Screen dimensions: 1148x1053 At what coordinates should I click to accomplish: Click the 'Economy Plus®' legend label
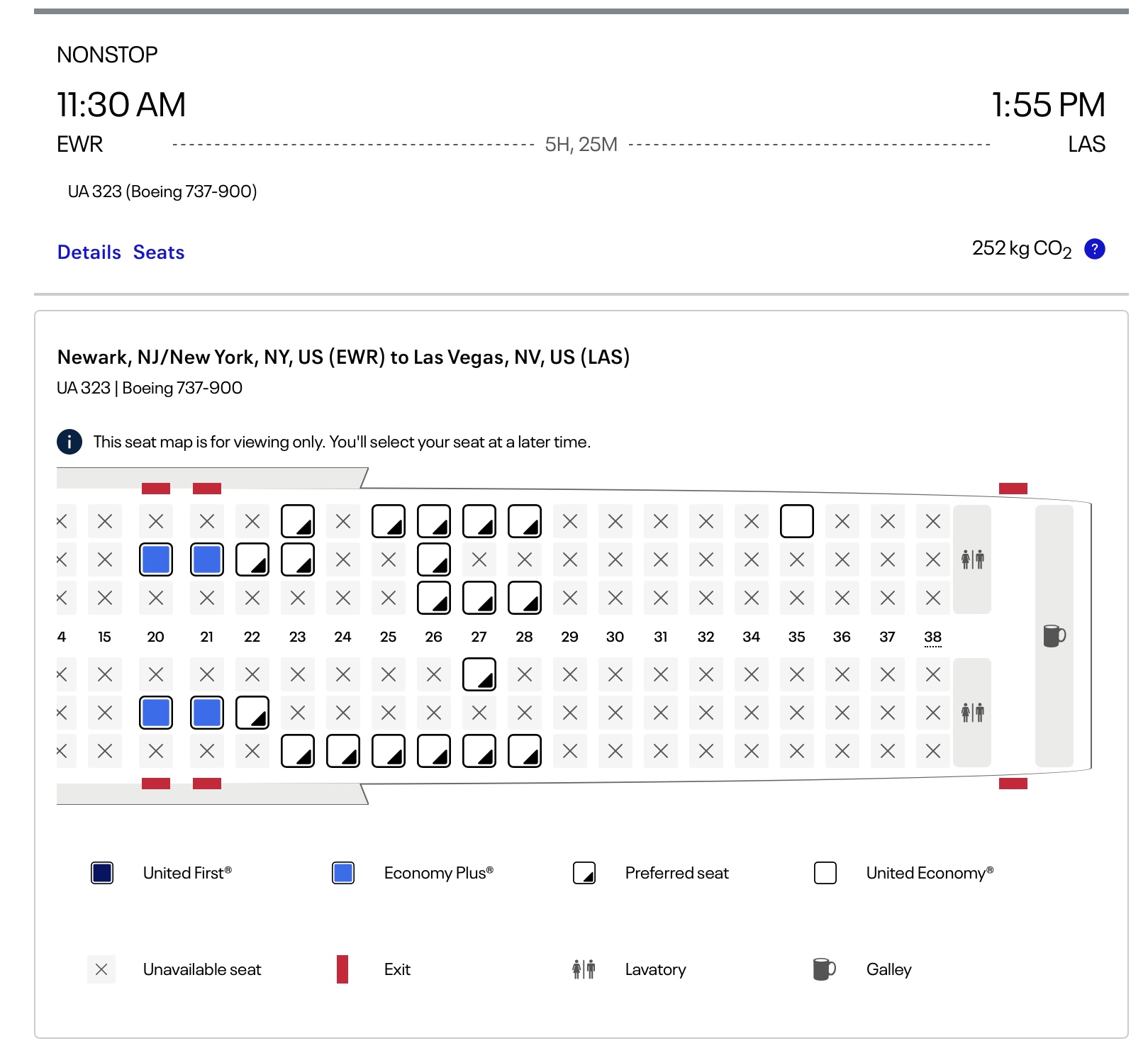[x=439, y=873]
